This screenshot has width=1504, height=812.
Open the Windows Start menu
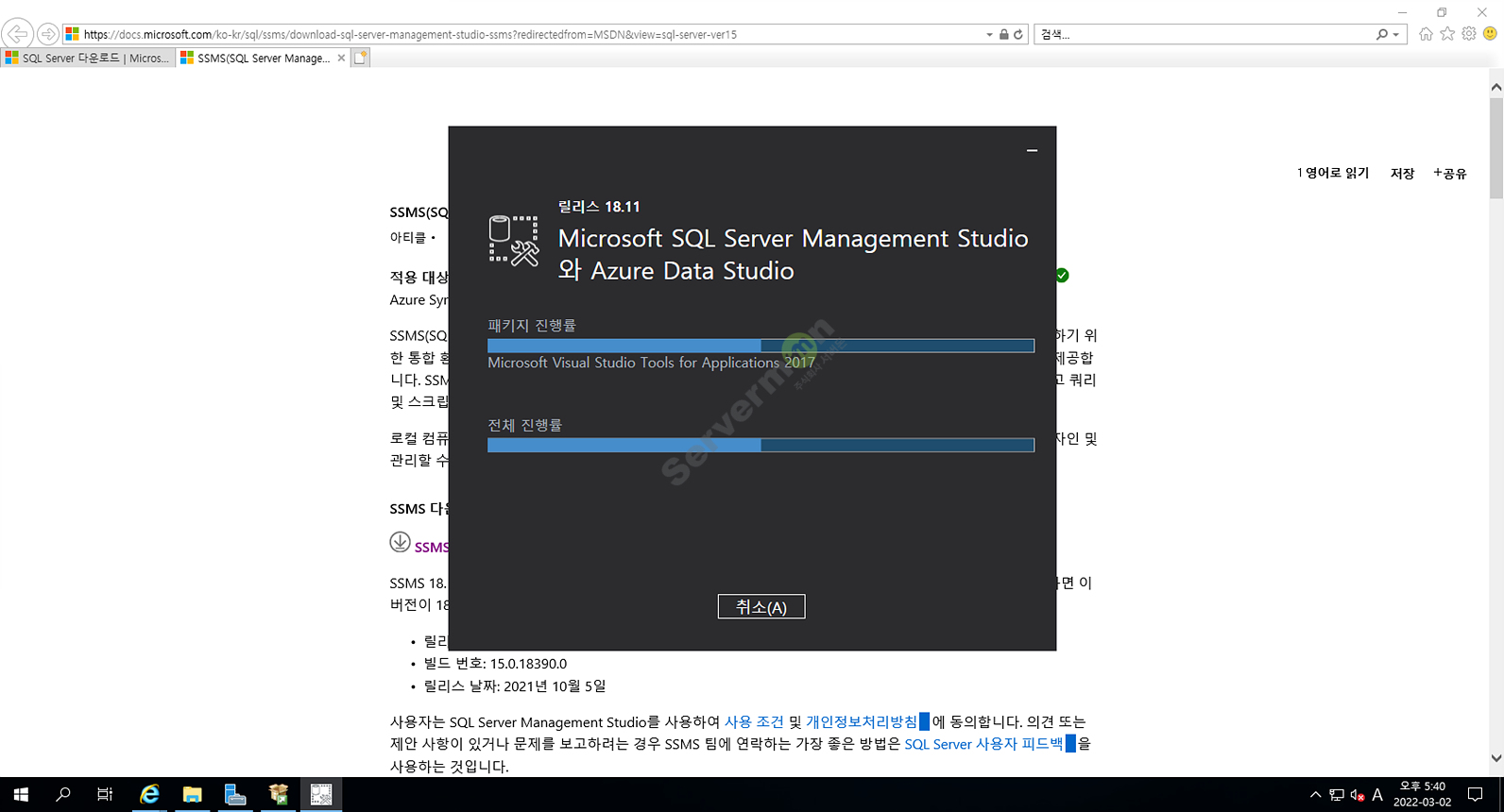click(x=21, y=795)
